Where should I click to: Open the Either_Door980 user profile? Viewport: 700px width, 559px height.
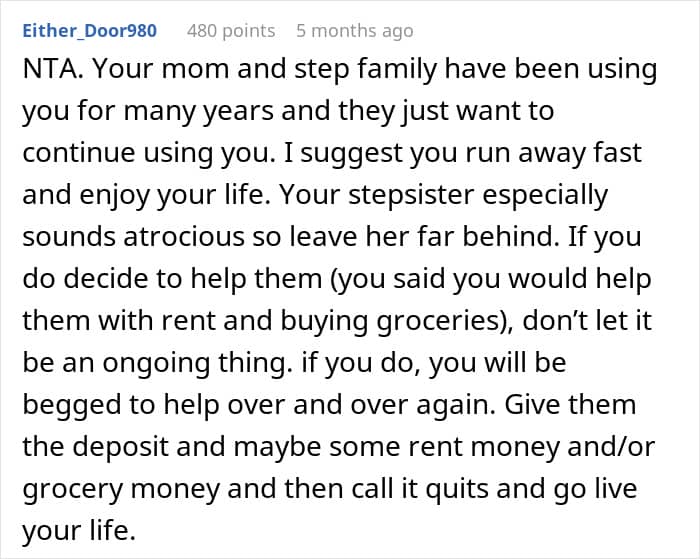(89, 31)
